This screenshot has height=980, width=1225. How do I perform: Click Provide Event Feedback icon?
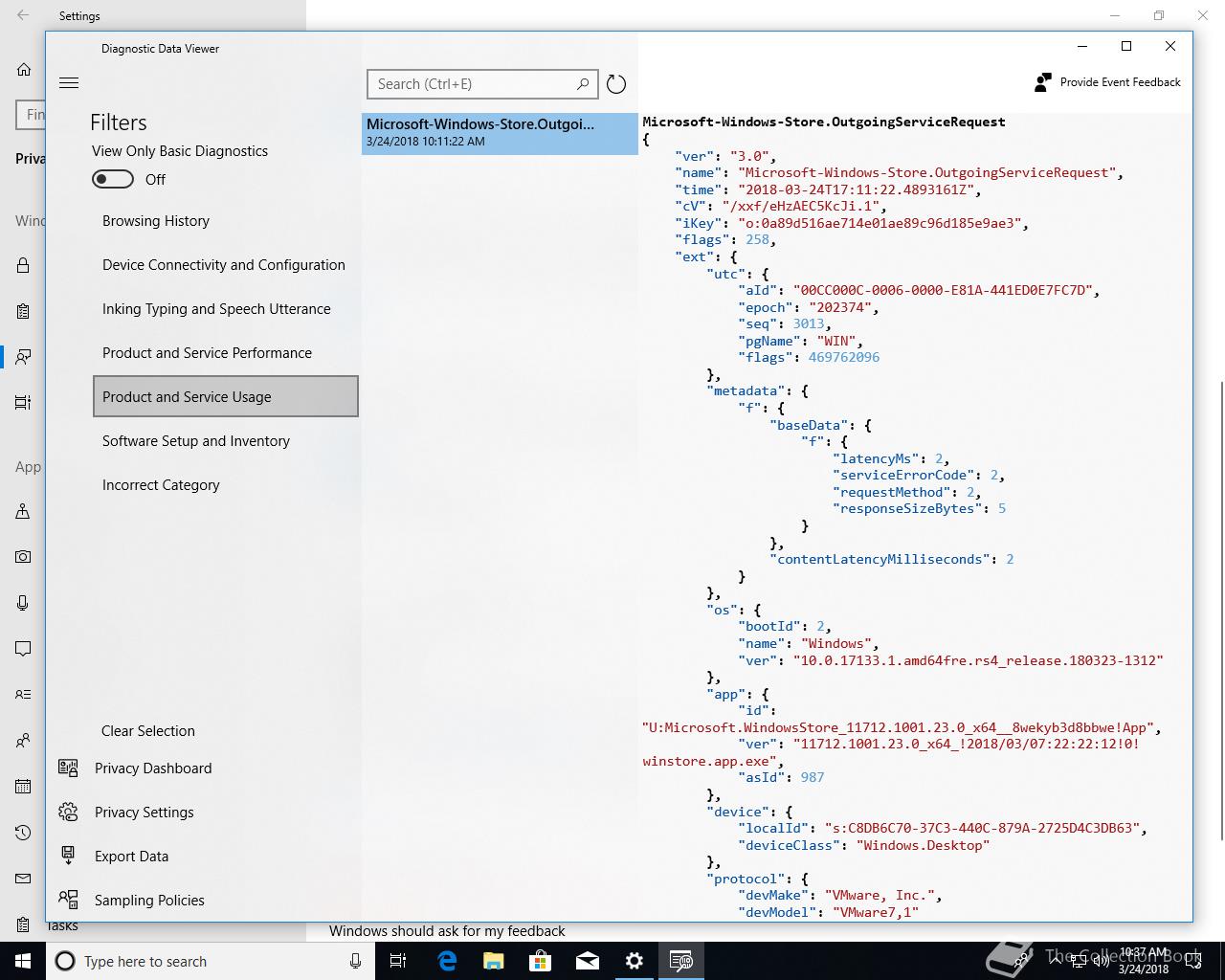1043,82
